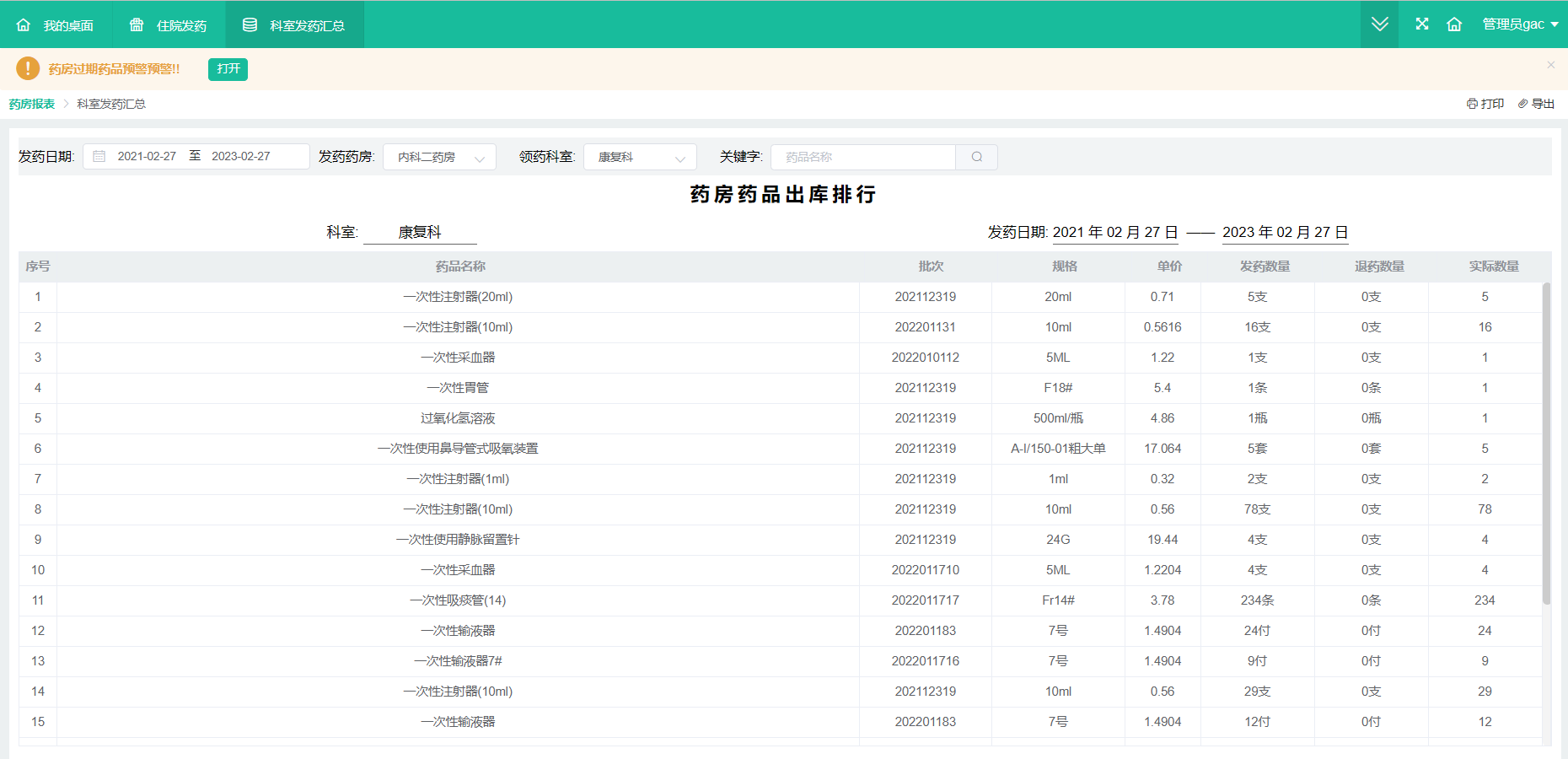Viewport: 1568px width, 759px height.
Task: Select 一次性胃管 row name
Action: tap(458, 388)
